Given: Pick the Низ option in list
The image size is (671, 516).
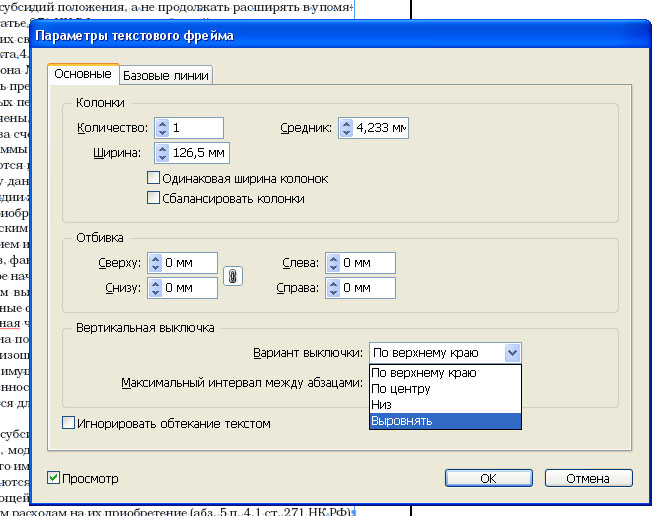Looking at the screenshot, I should (445, 405).
